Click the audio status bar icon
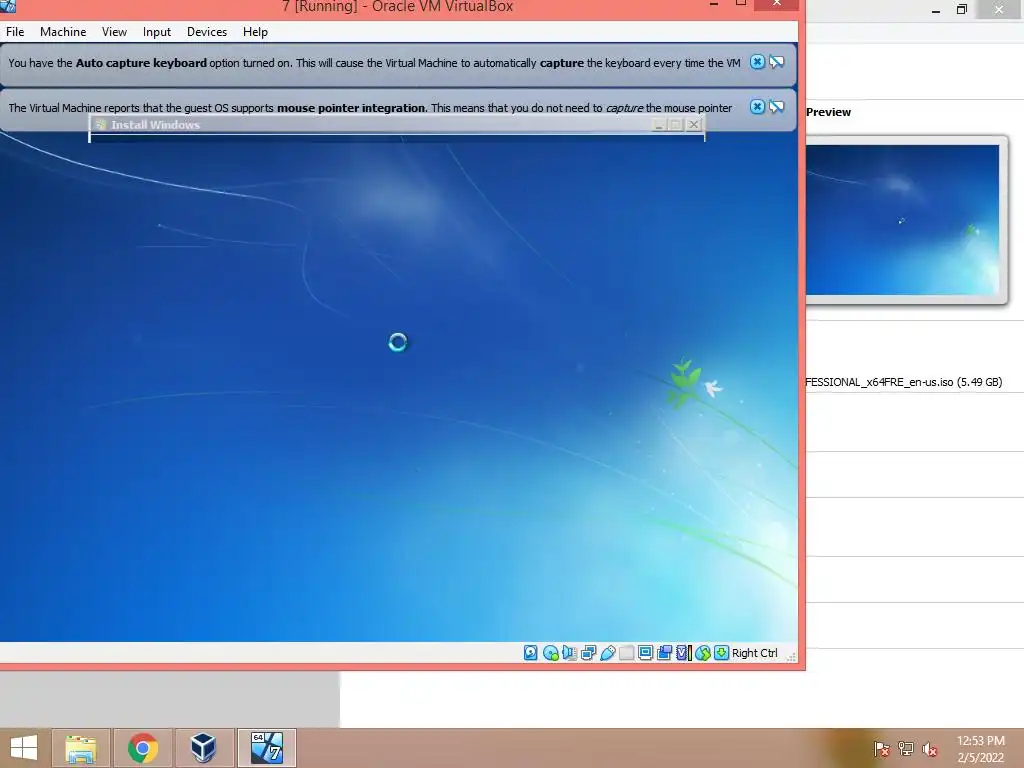Viewport: 1024px width, 768px height. coord(569,653)
